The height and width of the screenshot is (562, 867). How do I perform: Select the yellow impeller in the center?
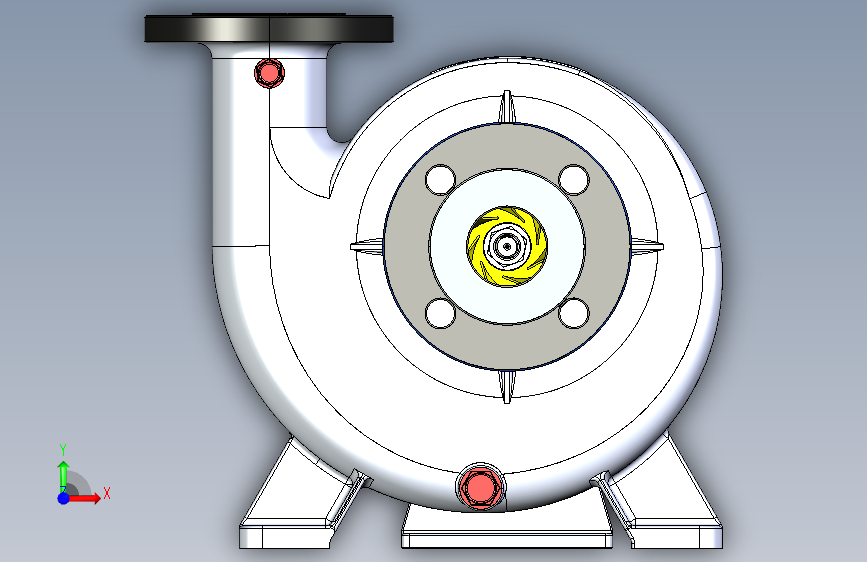click(507, 247)
